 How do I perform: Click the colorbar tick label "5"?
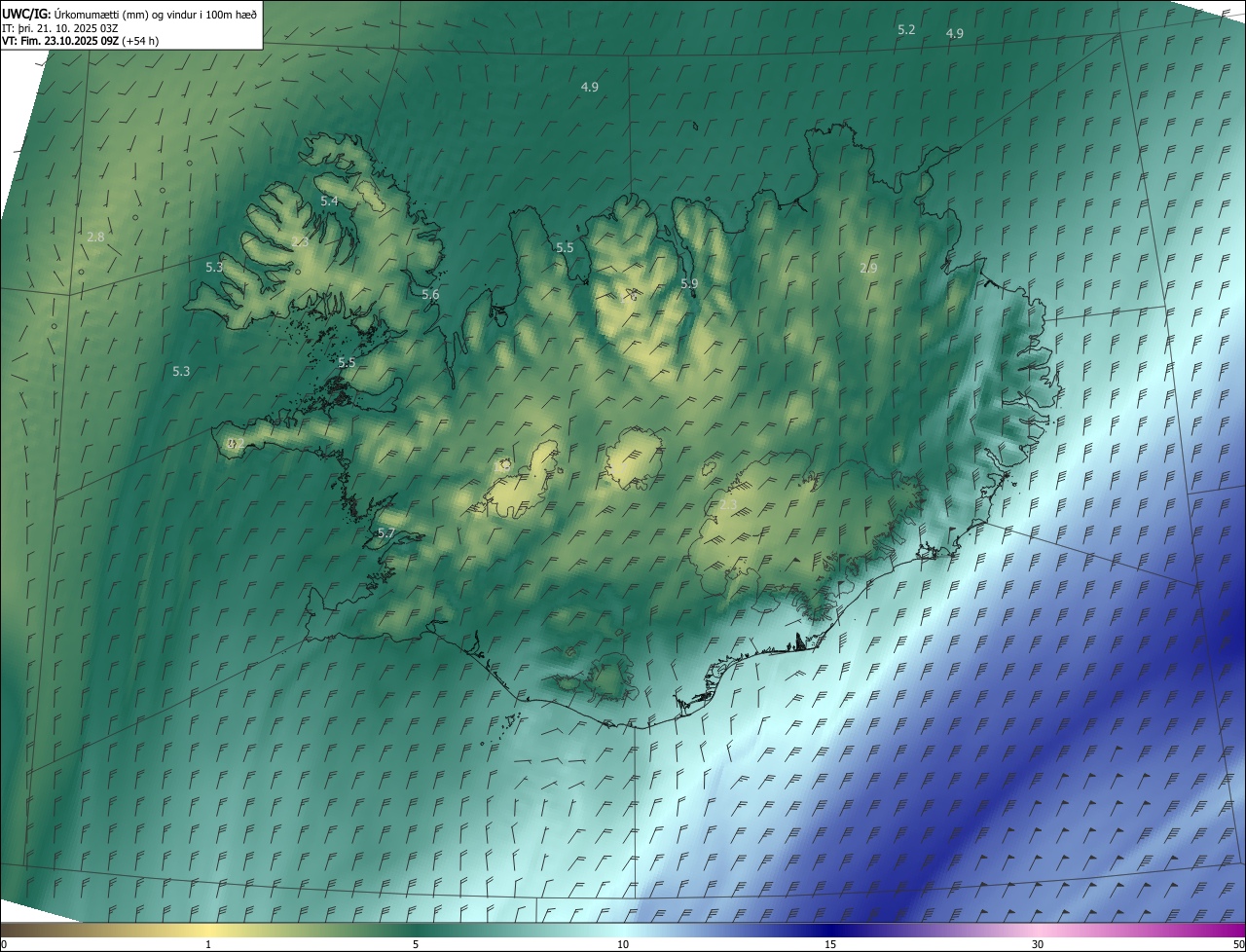pyautogui.click(x=416, y=944)
